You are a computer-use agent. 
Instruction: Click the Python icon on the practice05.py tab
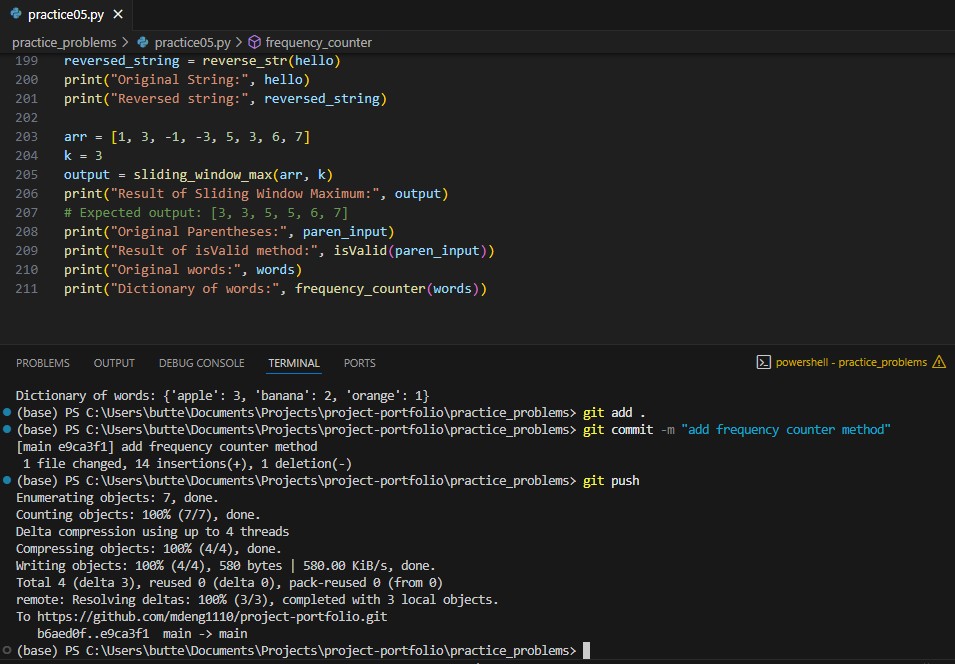coord(14,15)
